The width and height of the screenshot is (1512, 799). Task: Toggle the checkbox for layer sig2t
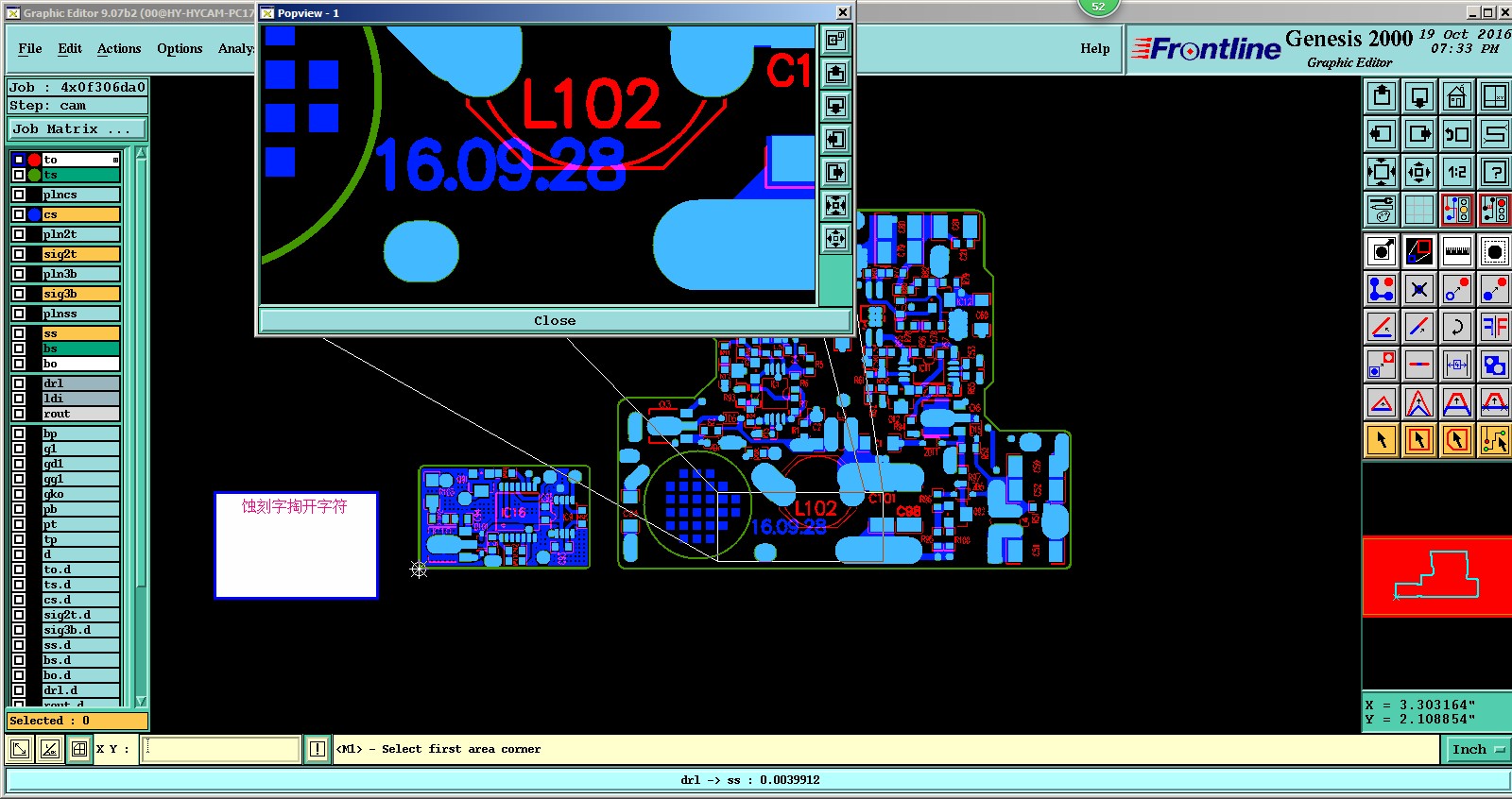(19, 254)
